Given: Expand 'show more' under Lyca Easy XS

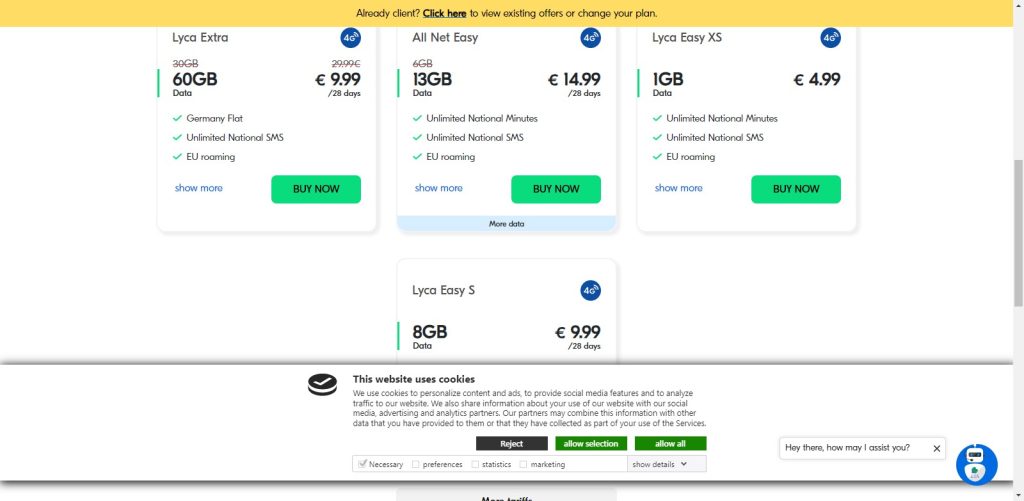Looking at the screenshot, I should [x=679, y=188].
